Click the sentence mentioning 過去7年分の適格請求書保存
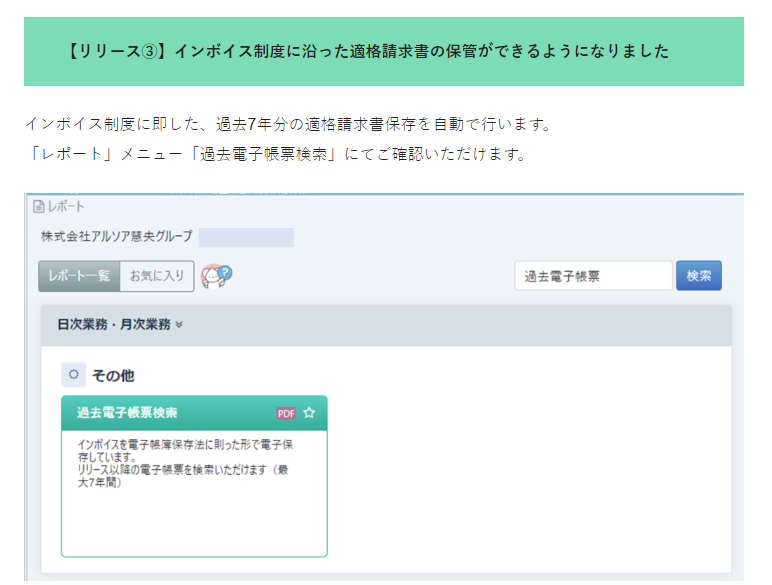The image size is (772, 585). [288, 125]
